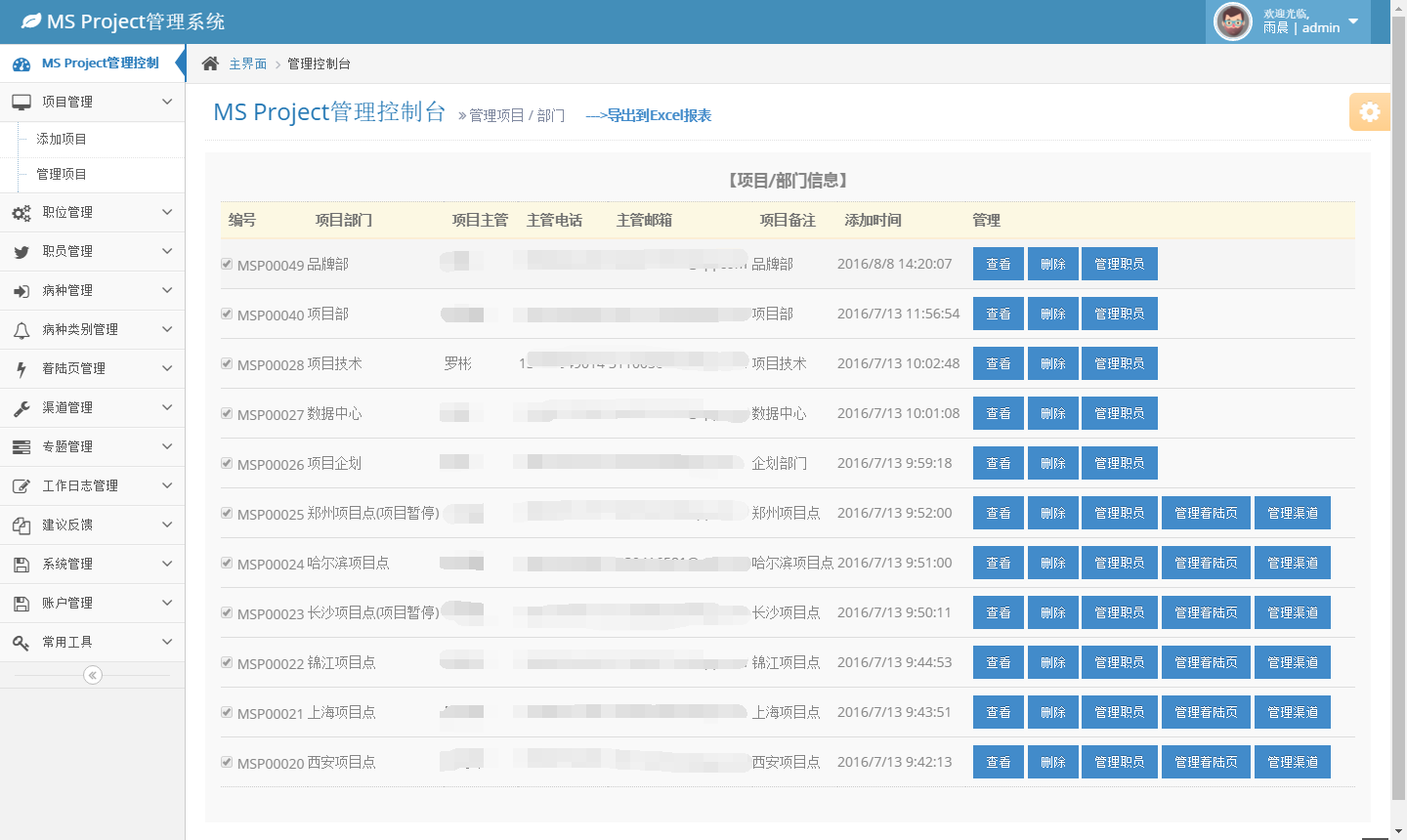The height and width of the screenshot is (840, 1407).
Task: Click the key icon beside 常用工具
Action: (x=21, y=643)
